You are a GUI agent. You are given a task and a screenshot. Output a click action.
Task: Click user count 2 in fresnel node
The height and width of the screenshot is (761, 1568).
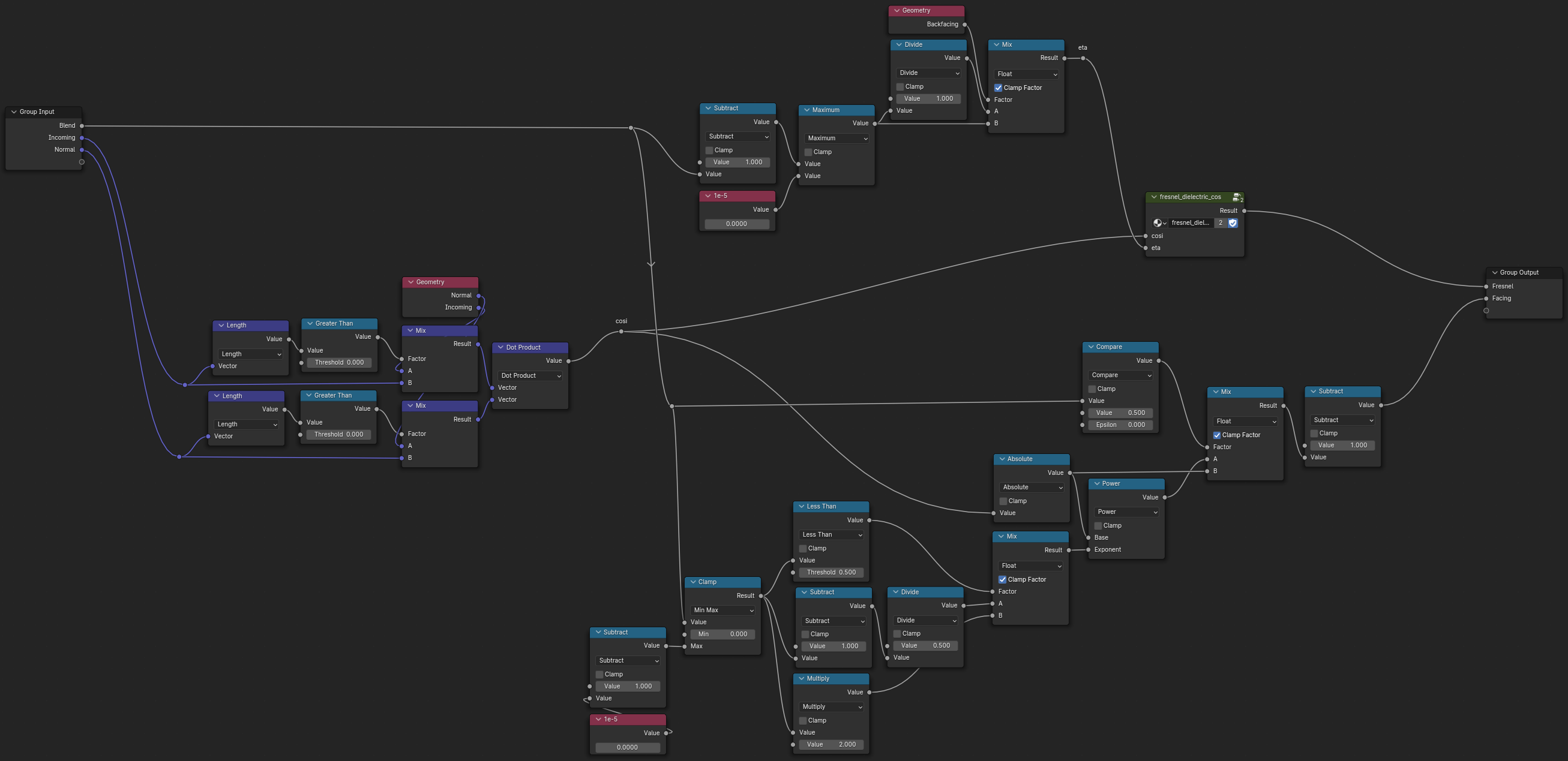[1221, 223]
